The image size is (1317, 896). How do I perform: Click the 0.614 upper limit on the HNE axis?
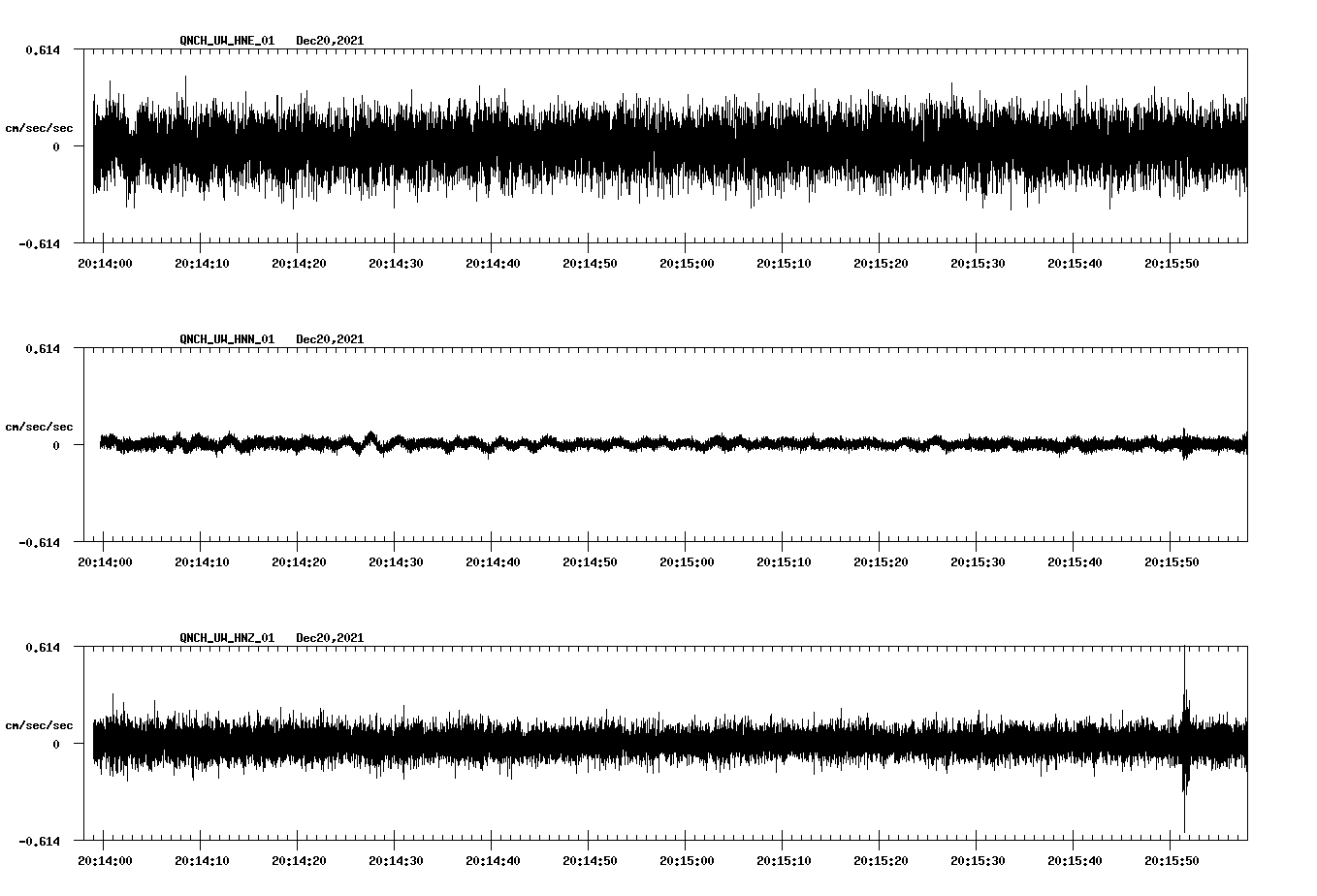point(43,49)
